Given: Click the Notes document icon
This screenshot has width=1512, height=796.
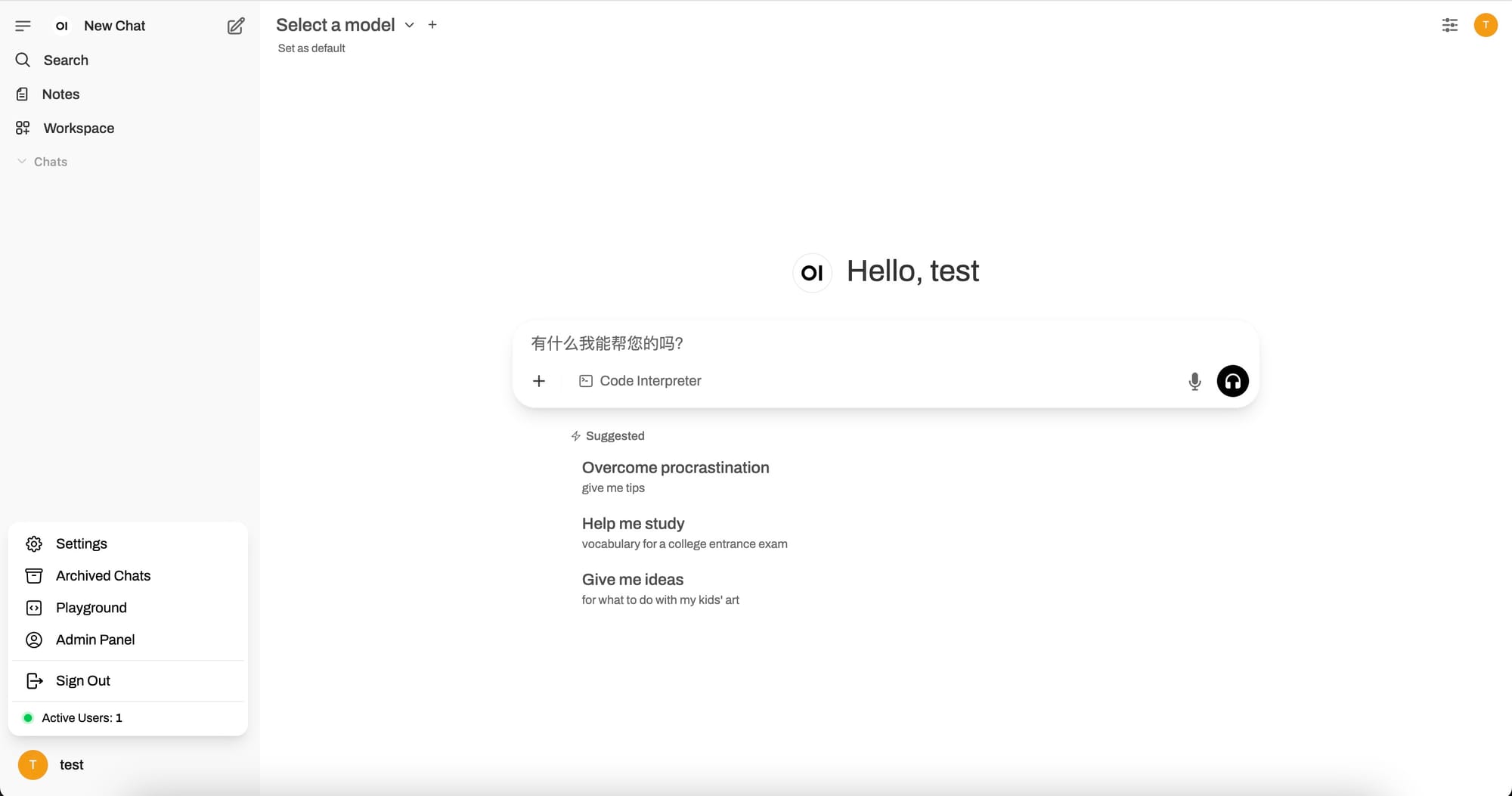Looking at the screenshot, I should 23,94.
